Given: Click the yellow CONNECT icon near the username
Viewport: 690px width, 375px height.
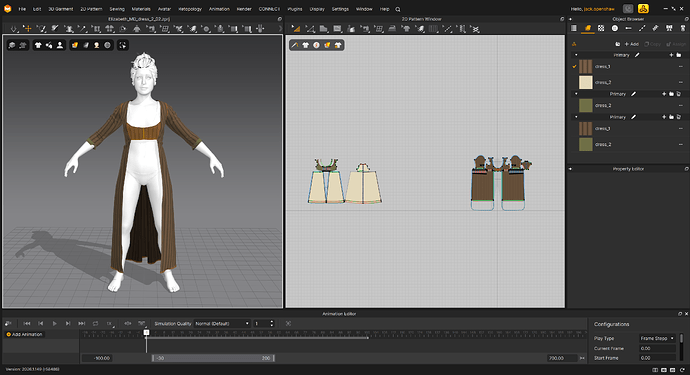Looking at the screenshot, I should click(643, 9).
